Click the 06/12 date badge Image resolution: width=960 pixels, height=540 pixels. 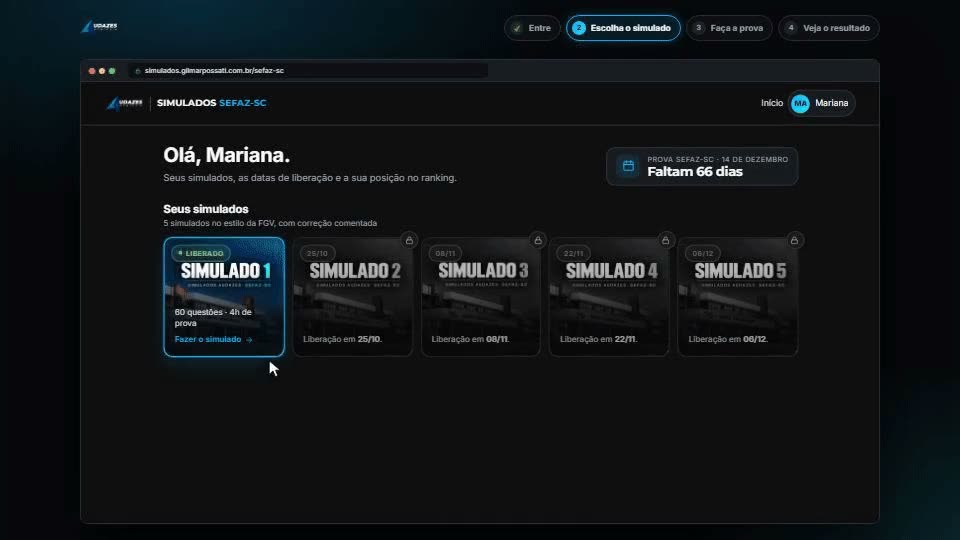pos(702,253)
